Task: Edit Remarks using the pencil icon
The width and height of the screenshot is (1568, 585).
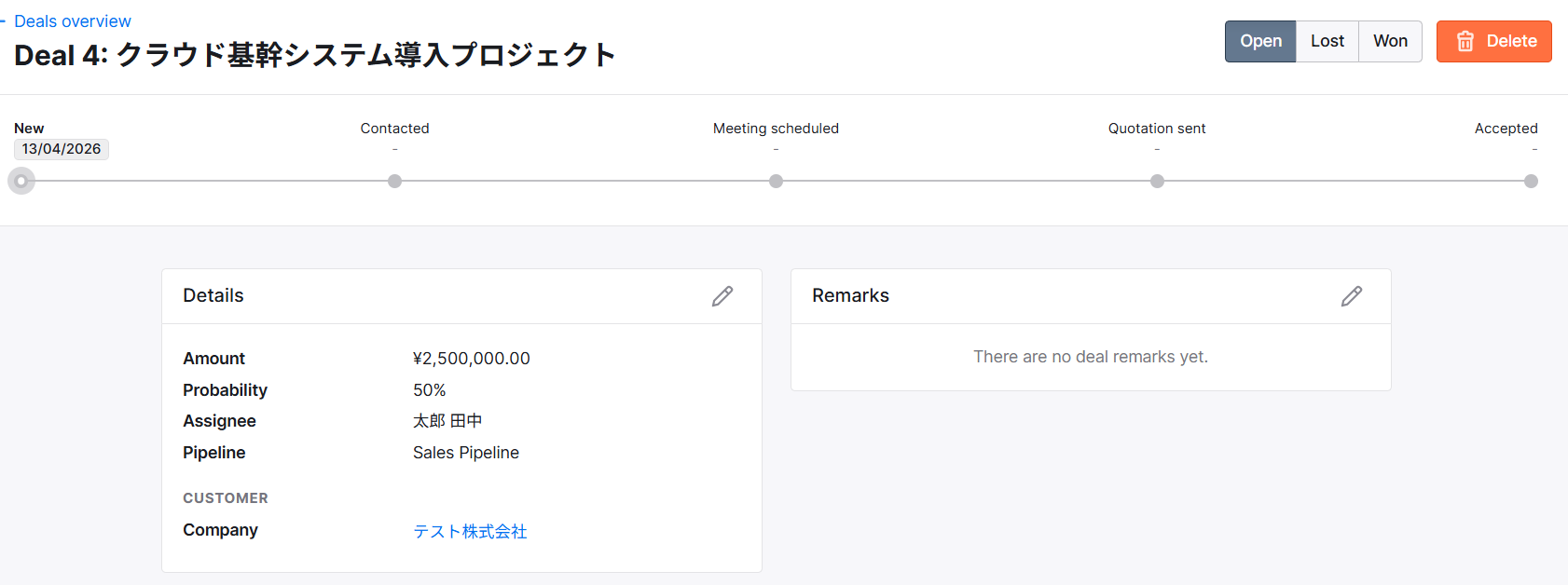Action: coord(1352,296)
